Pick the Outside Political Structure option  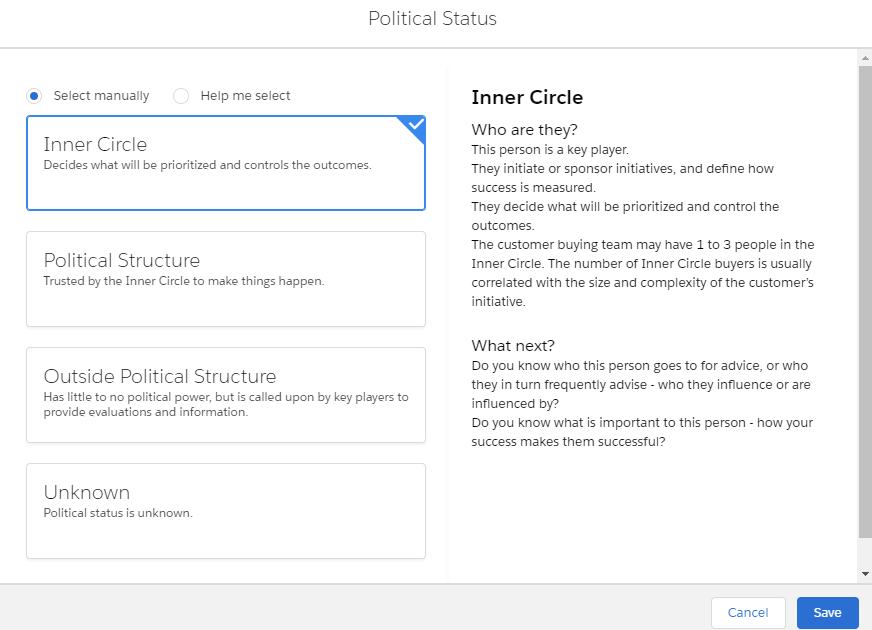coord(226,395)
